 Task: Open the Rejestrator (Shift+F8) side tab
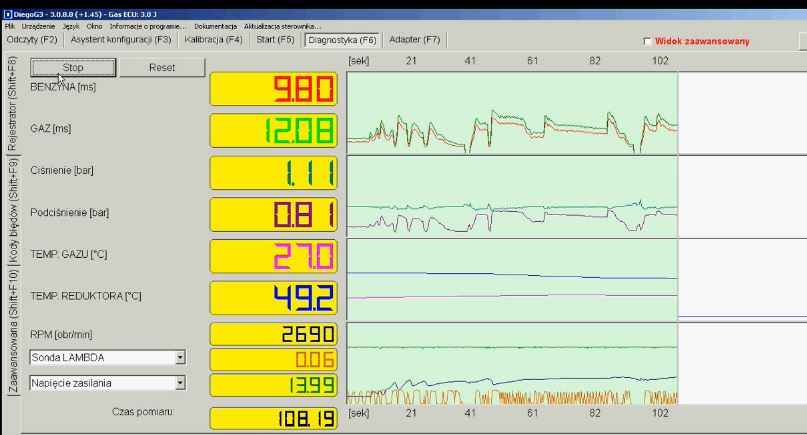[12, 104]
